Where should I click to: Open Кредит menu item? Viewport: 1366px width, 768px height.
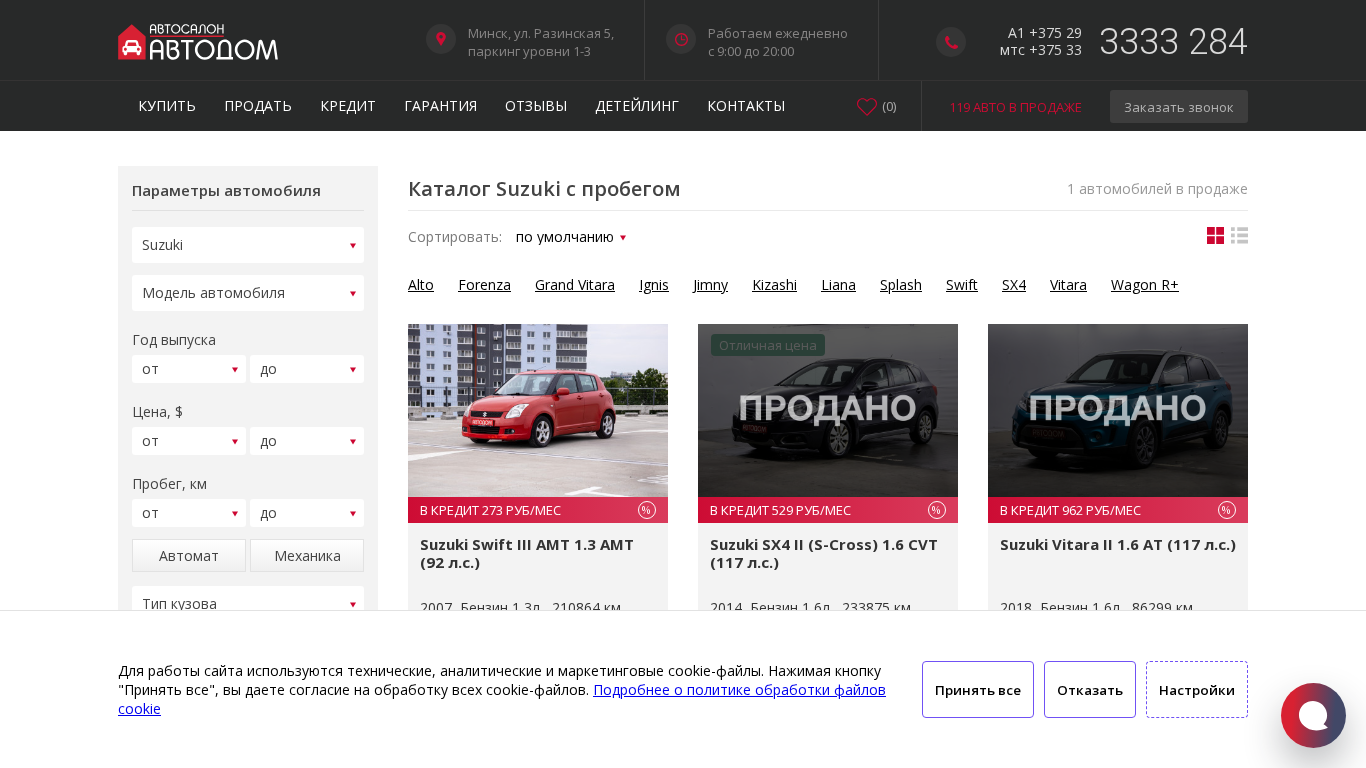point(348,106)
